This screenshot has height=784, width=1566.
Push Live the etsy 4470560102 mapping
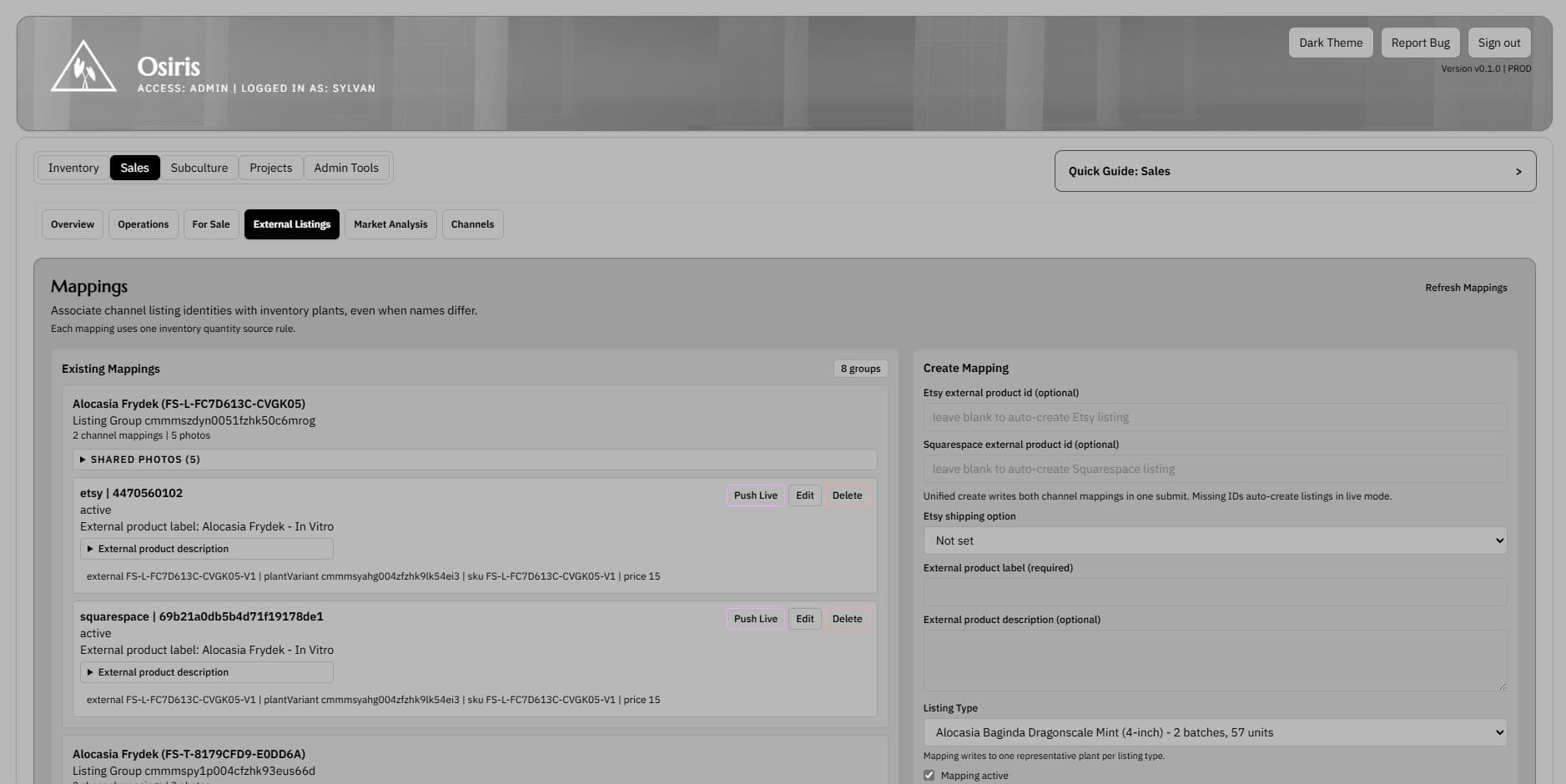point(754,495)
